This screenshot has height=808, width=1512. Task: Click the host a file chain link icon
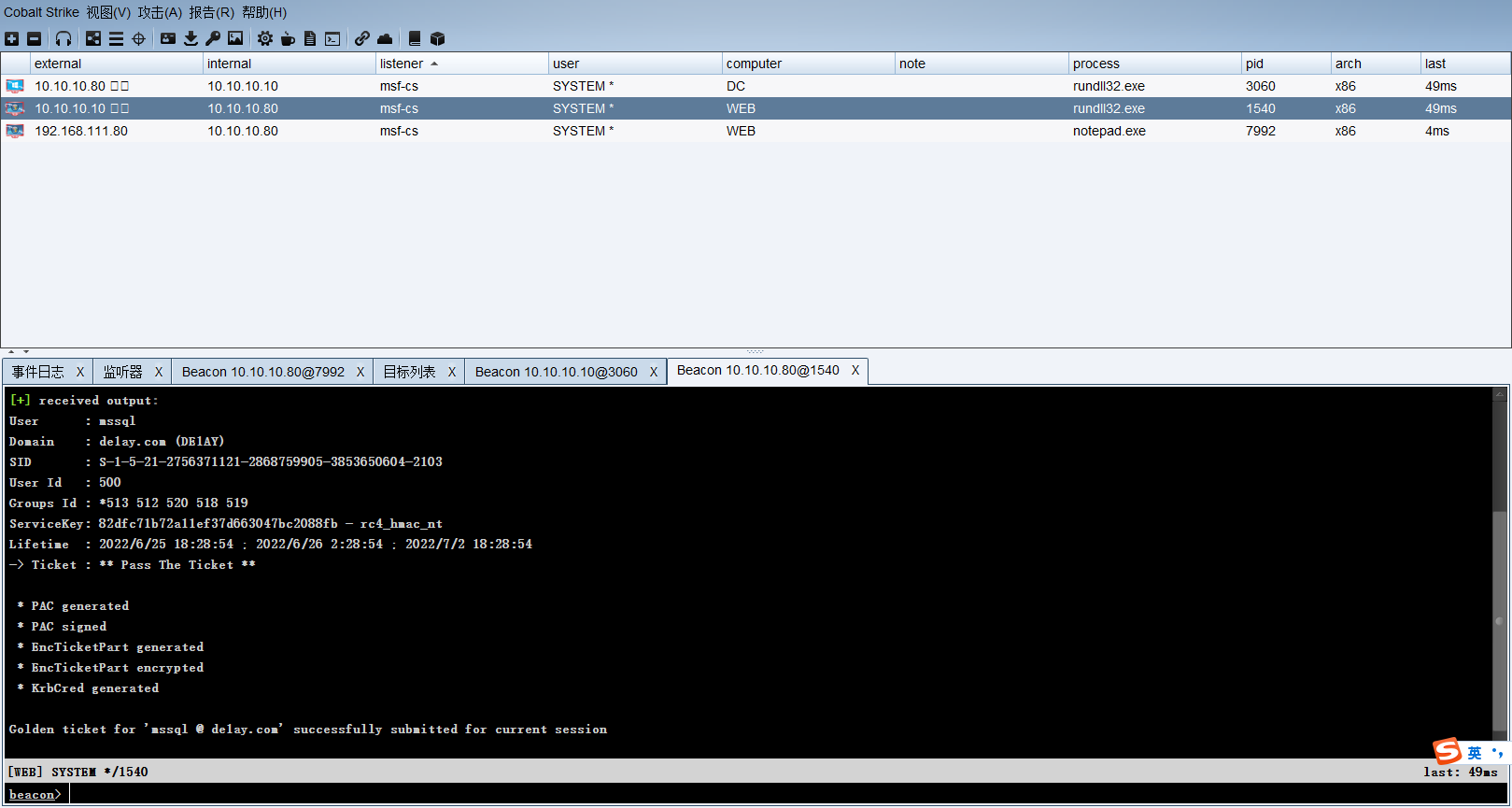click(x=362, y=38)
